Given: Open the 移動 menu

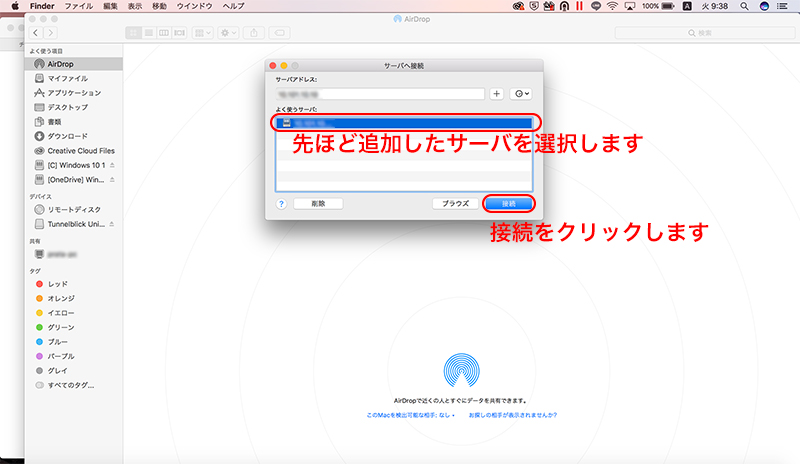Looking at the screenshot, I should pyautogui.click(x=159, y=6).
